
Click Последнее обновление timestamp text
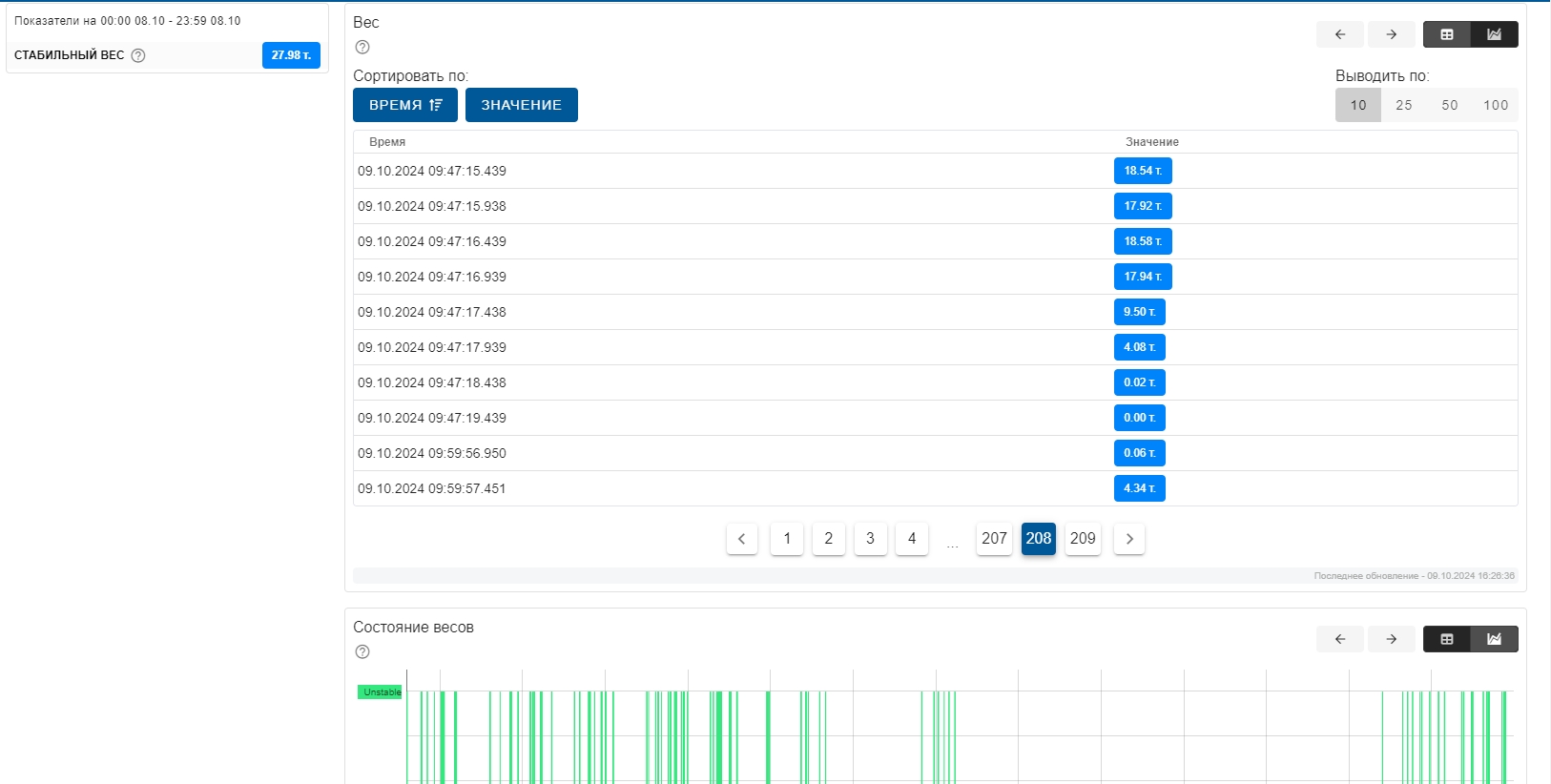point(1415,576)
